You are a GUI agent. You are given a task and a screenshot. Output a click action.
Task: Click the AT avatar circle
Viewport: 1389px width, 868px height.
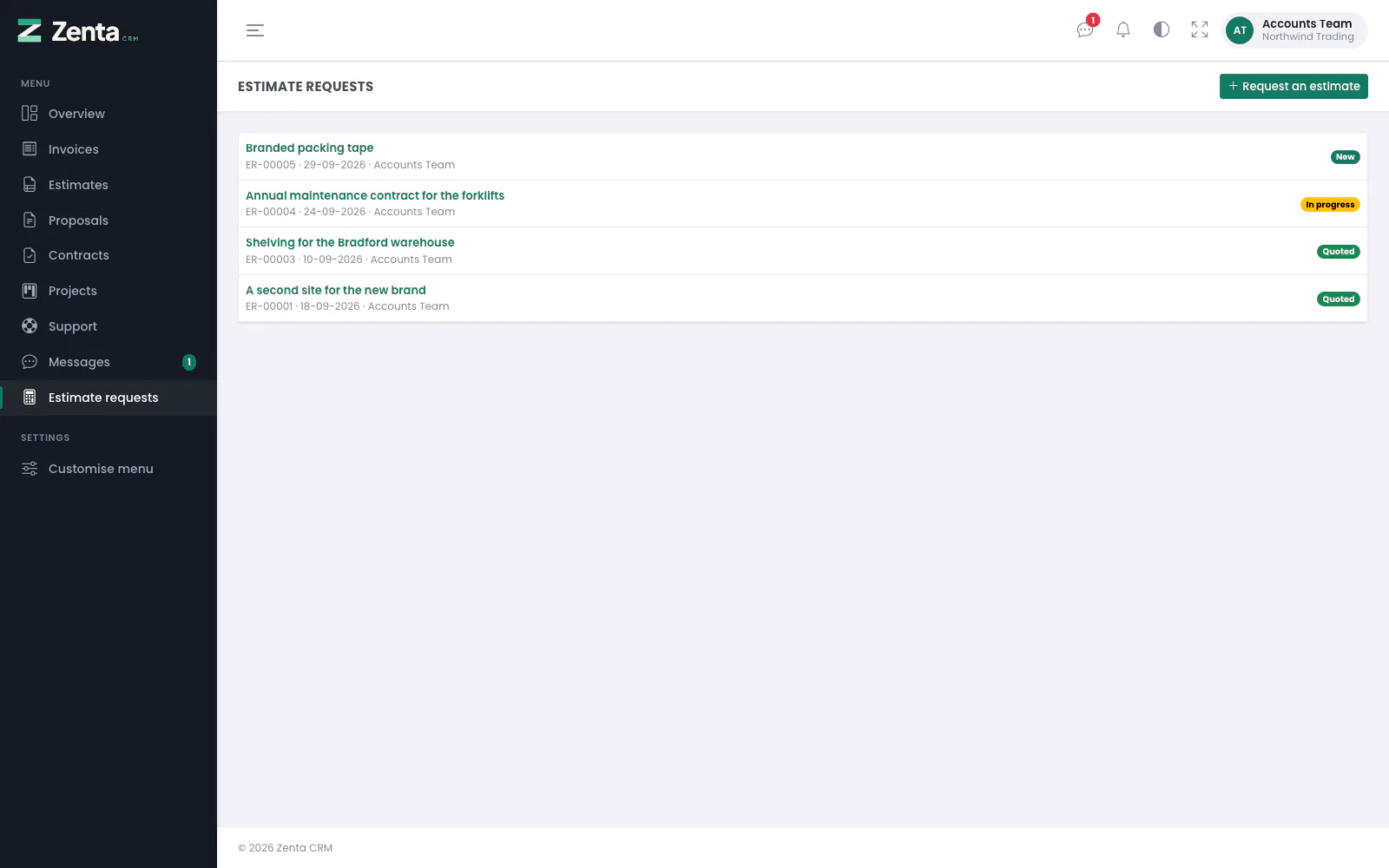[x=1240, y=30]
